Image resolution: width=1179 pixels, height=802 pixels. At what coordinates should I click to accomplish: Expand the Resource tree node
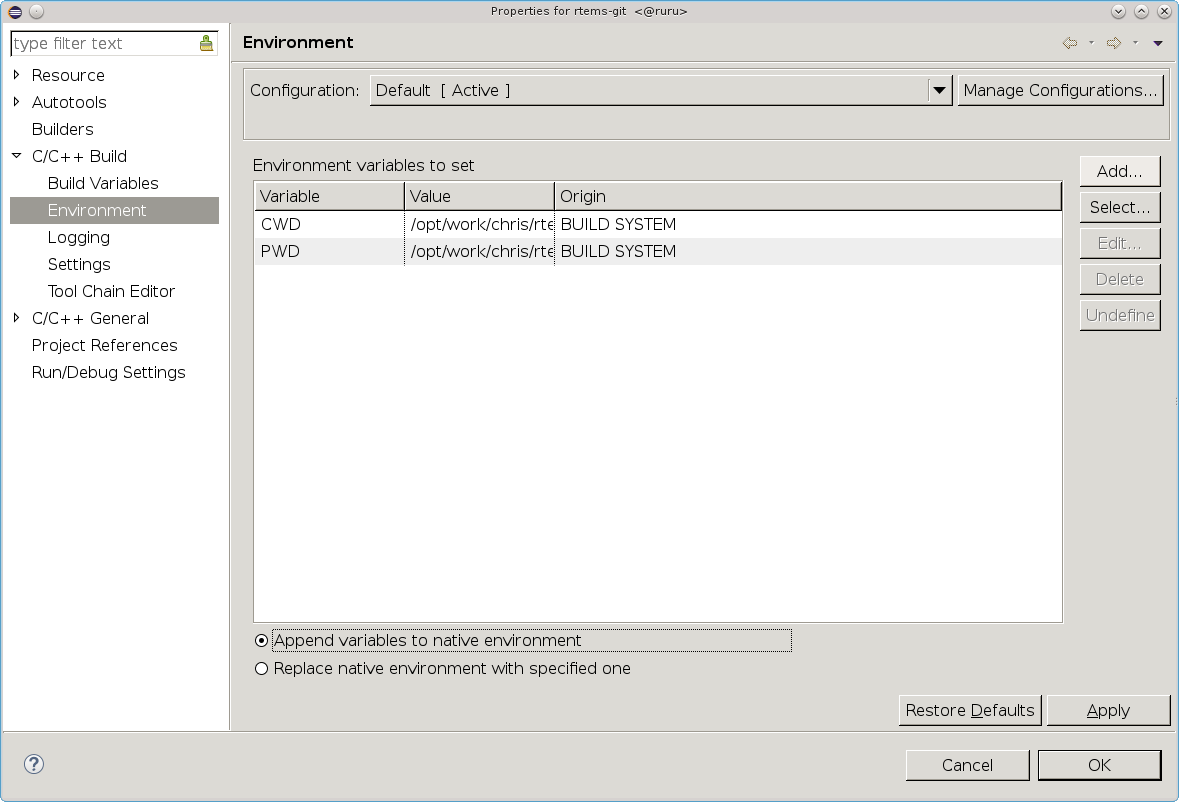pyautogui.click(x=17, y=75)
